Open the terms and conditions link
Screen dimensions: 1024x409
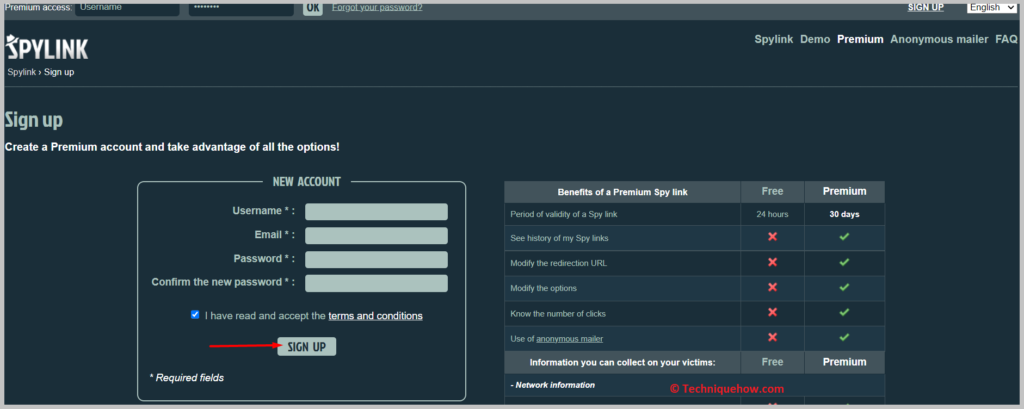pos(376,316)
